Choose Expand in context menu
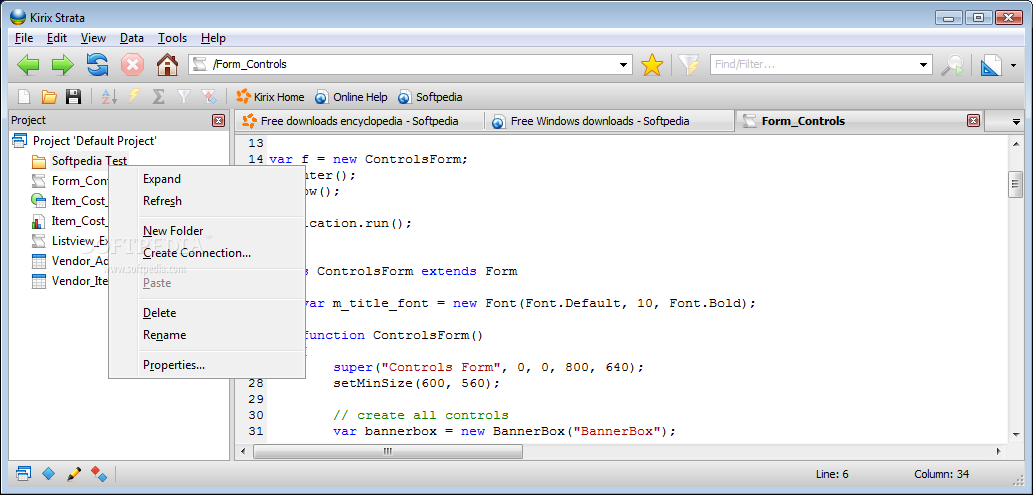The height and width of the screenshot is (495, 1033). (206, 179)
